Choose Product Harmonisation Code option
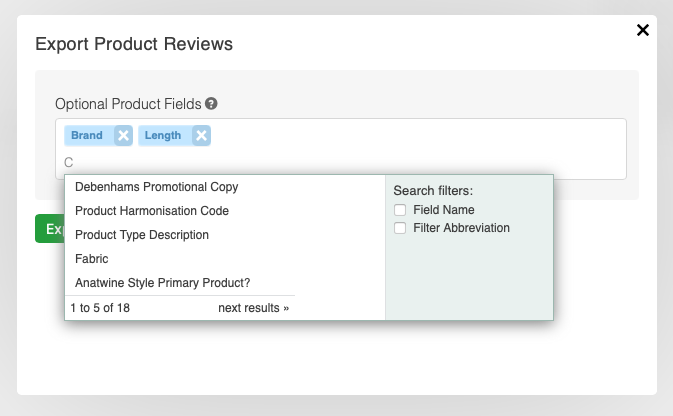 coord(152,211)
